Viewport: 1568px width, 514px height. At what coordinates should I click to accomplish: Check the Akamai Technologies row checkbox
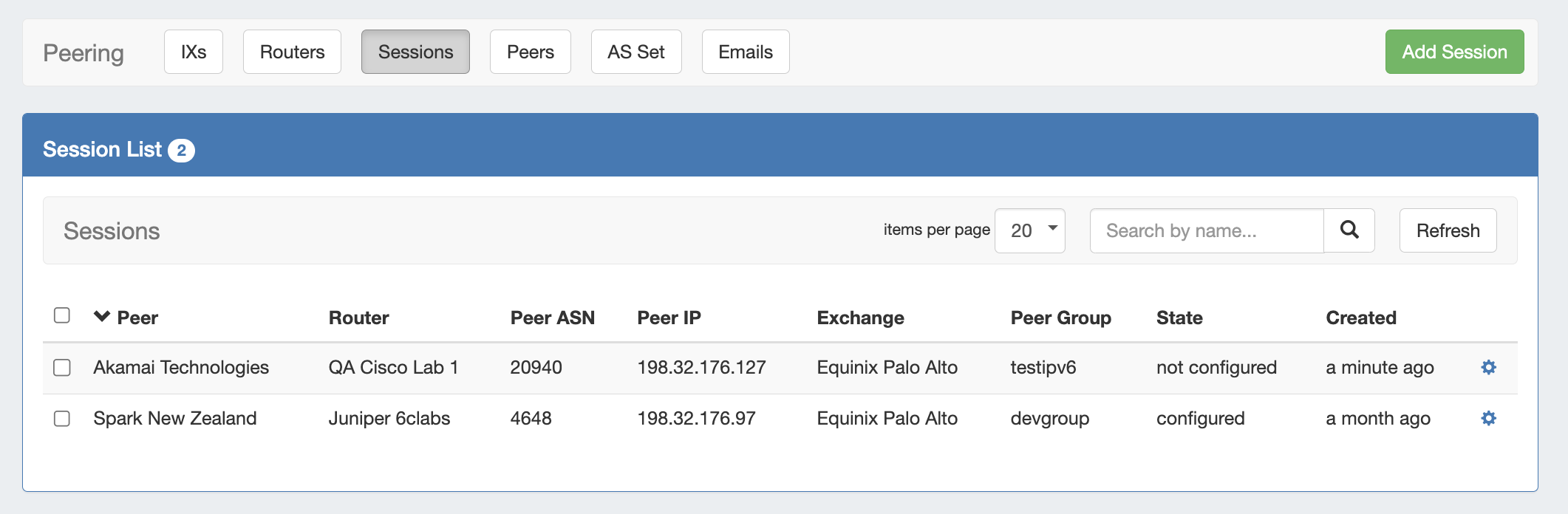pyautogui.click(x=62, y=368)
